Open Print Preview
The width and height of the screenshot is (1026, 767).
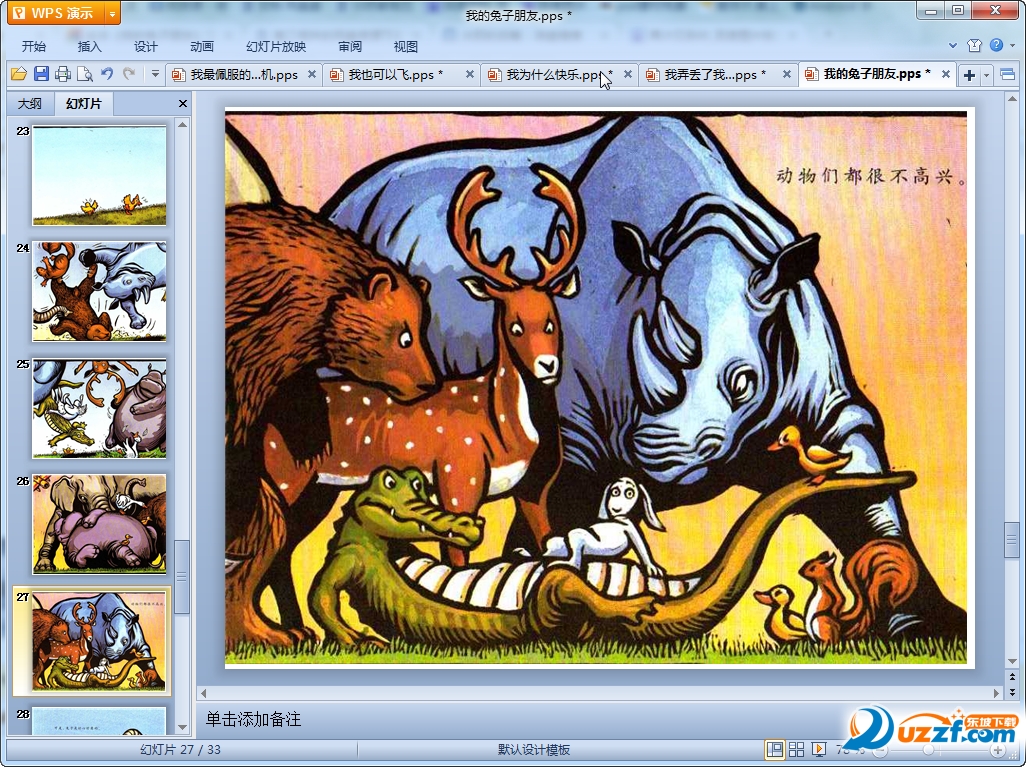(x=84, y=74)
